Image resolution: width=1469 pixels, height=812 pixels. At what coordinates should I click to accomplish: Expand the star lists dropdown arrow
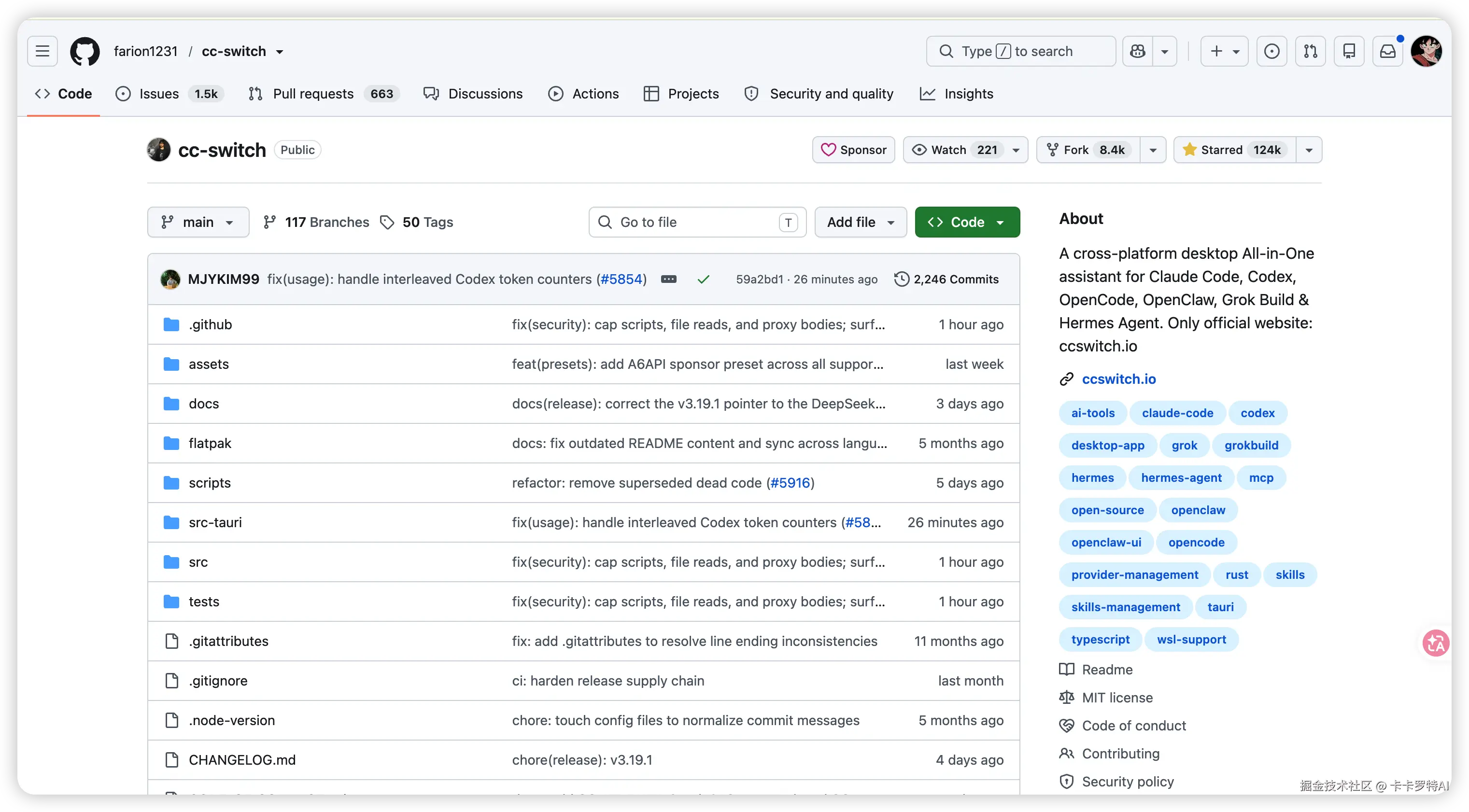(x=1309, y=150)
